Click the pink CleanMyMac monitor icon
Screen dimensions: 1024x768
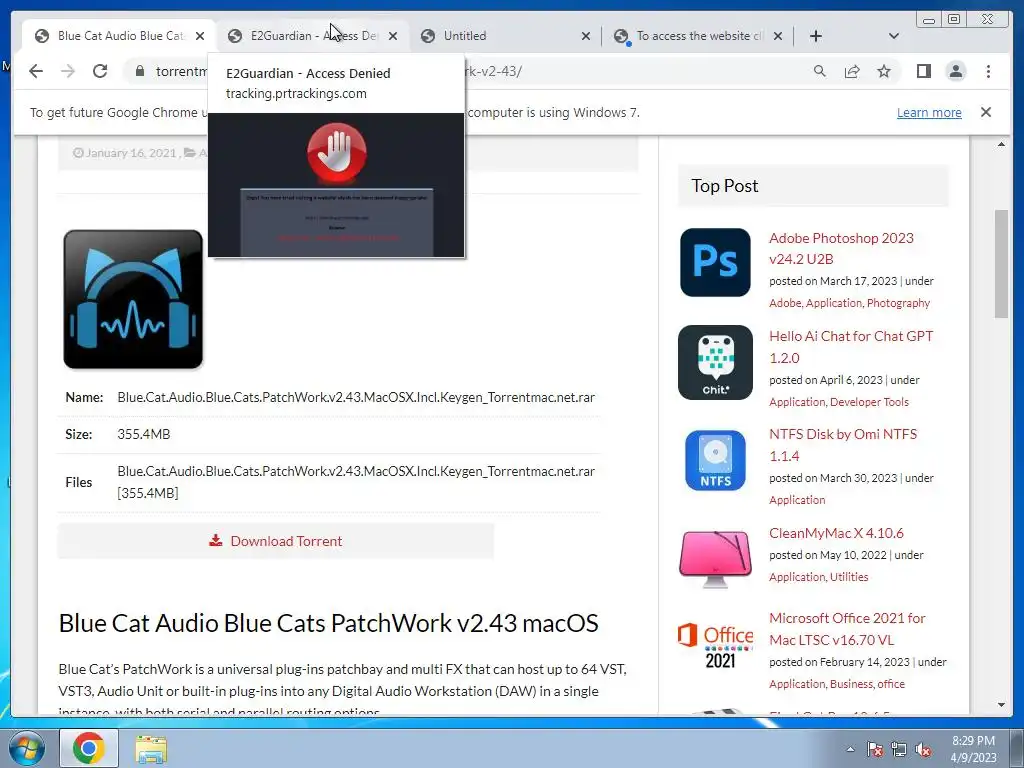point(715,559)
